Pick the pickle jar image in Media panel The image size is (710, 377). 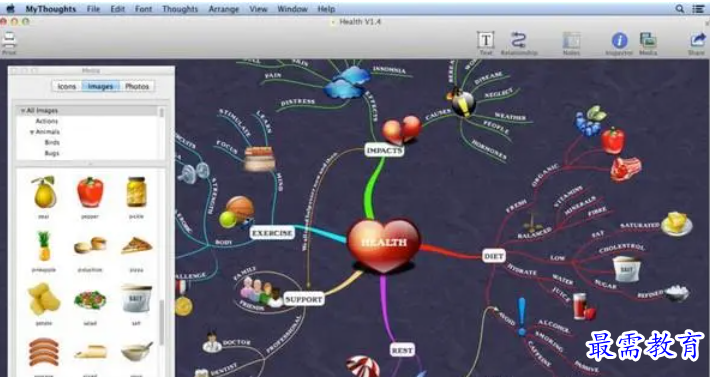pos(136,192)
